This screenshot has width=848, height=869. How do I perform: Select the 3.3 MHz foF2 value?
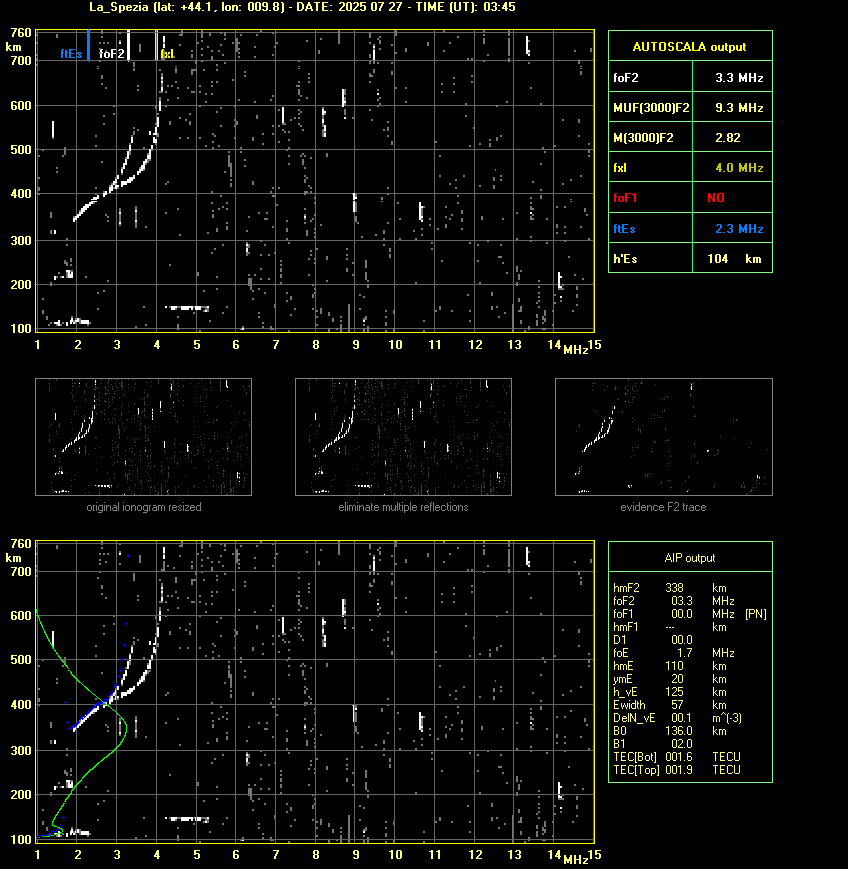tap(739, 78)
